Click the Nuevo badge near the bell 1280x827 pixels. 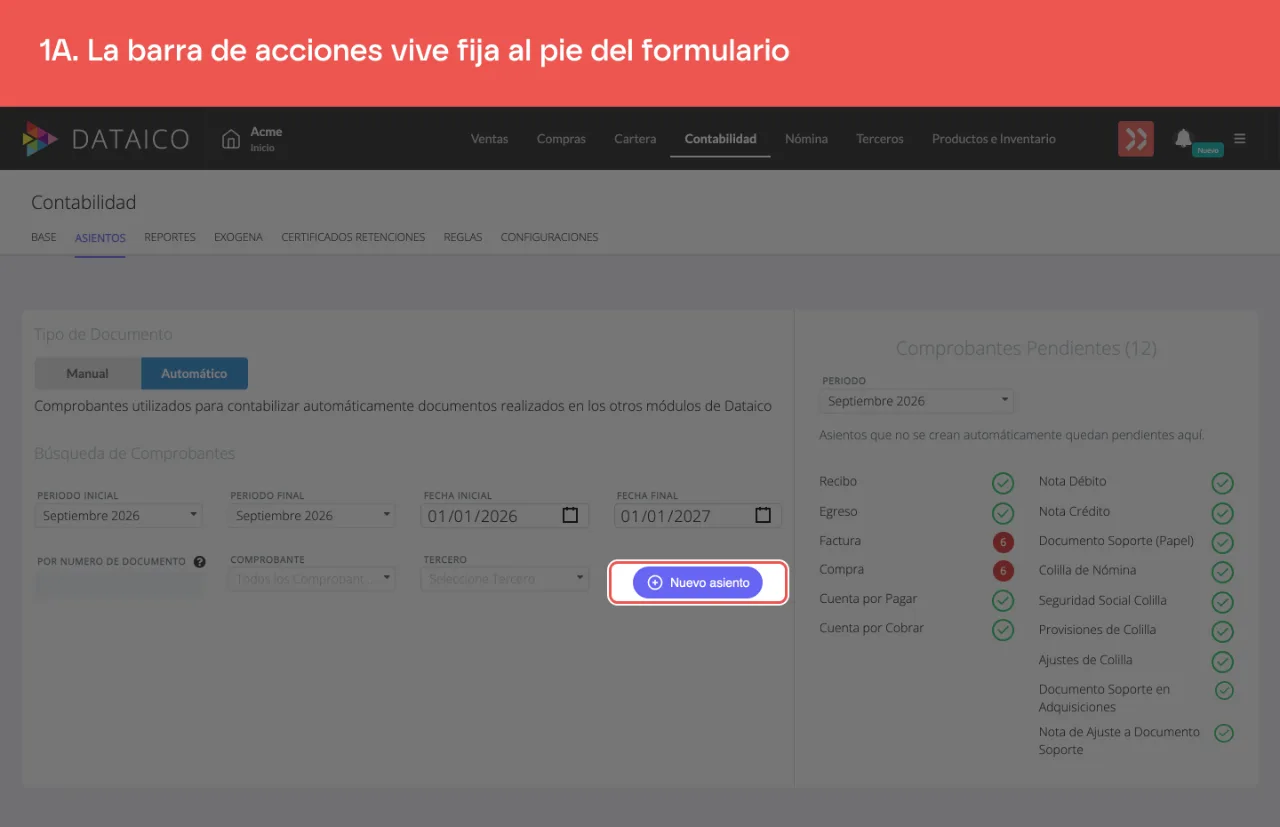1208,150
